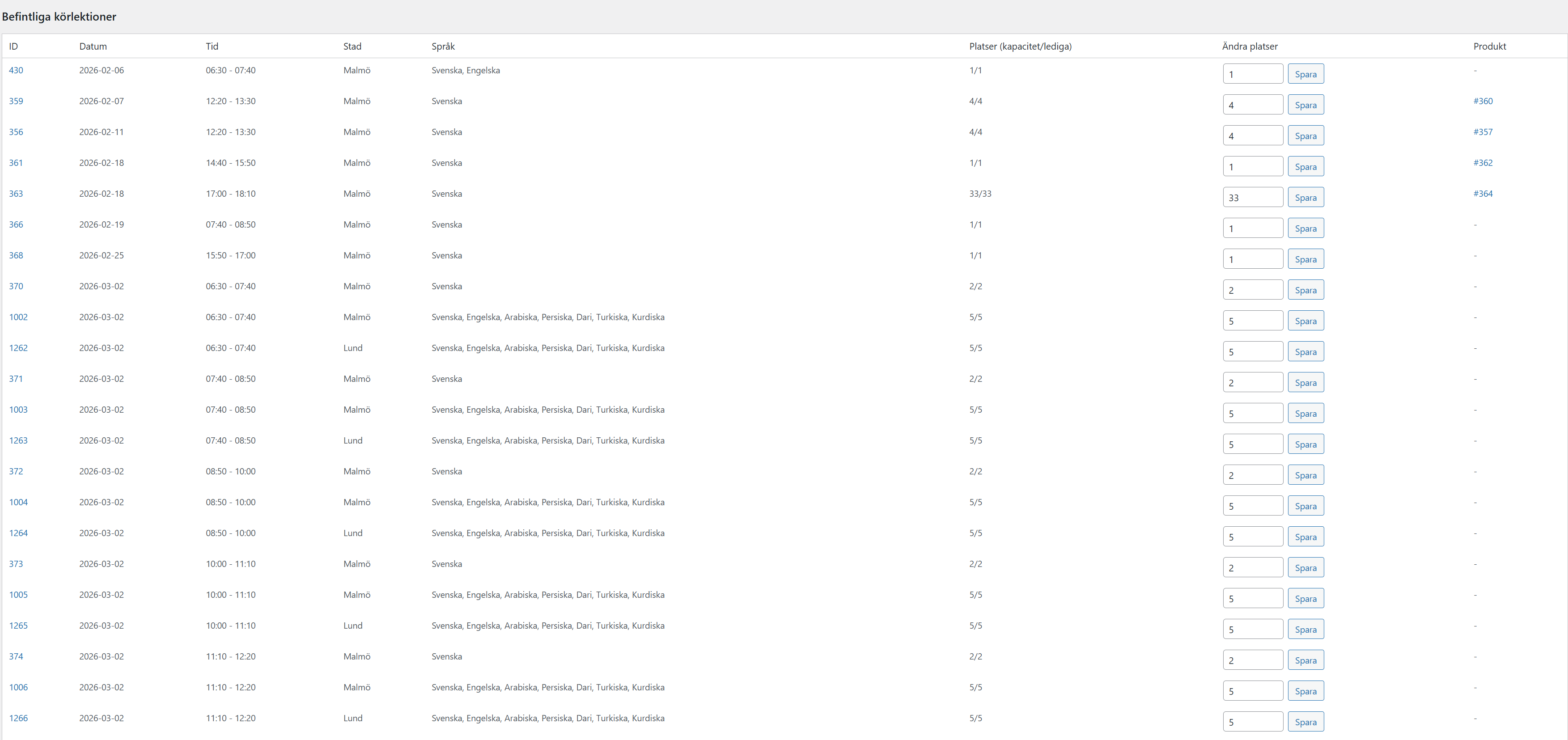
Task: Open lesson ID 1264 link
Action: 18,533
